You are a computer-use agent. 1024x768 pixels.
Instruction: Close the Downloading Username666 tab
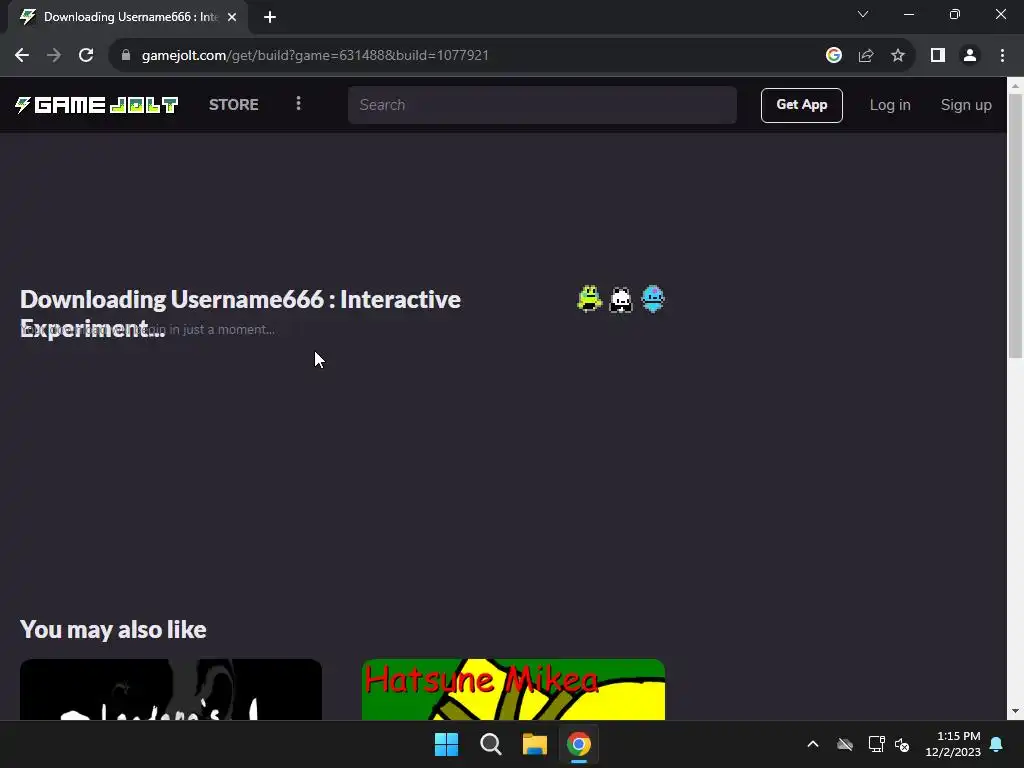pyautogui.click(x=232, y=17)
